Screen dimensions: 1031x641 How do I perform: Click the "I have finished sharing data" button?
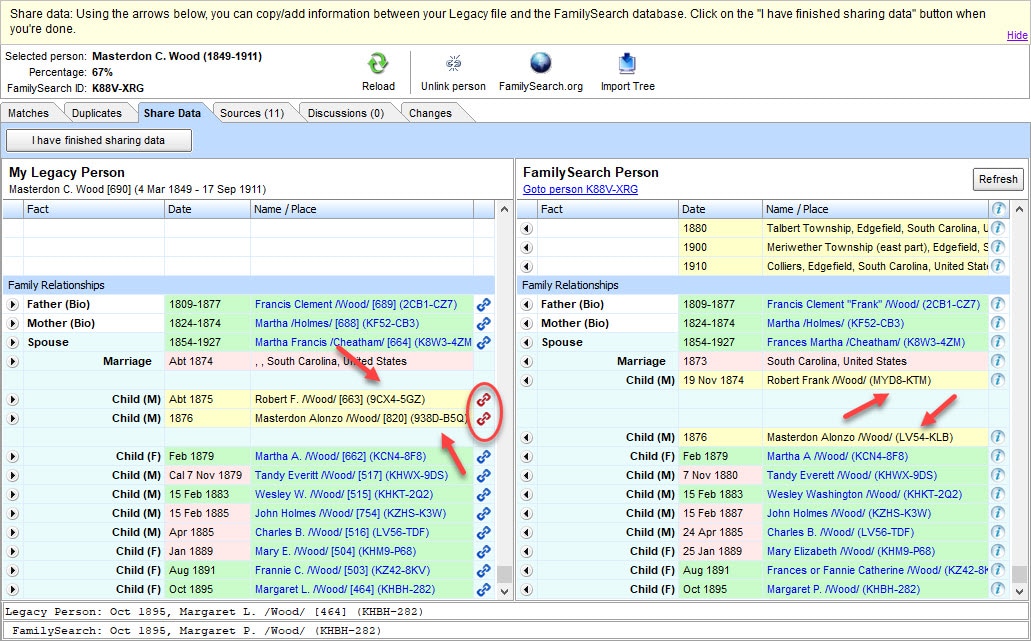[99, 140]
